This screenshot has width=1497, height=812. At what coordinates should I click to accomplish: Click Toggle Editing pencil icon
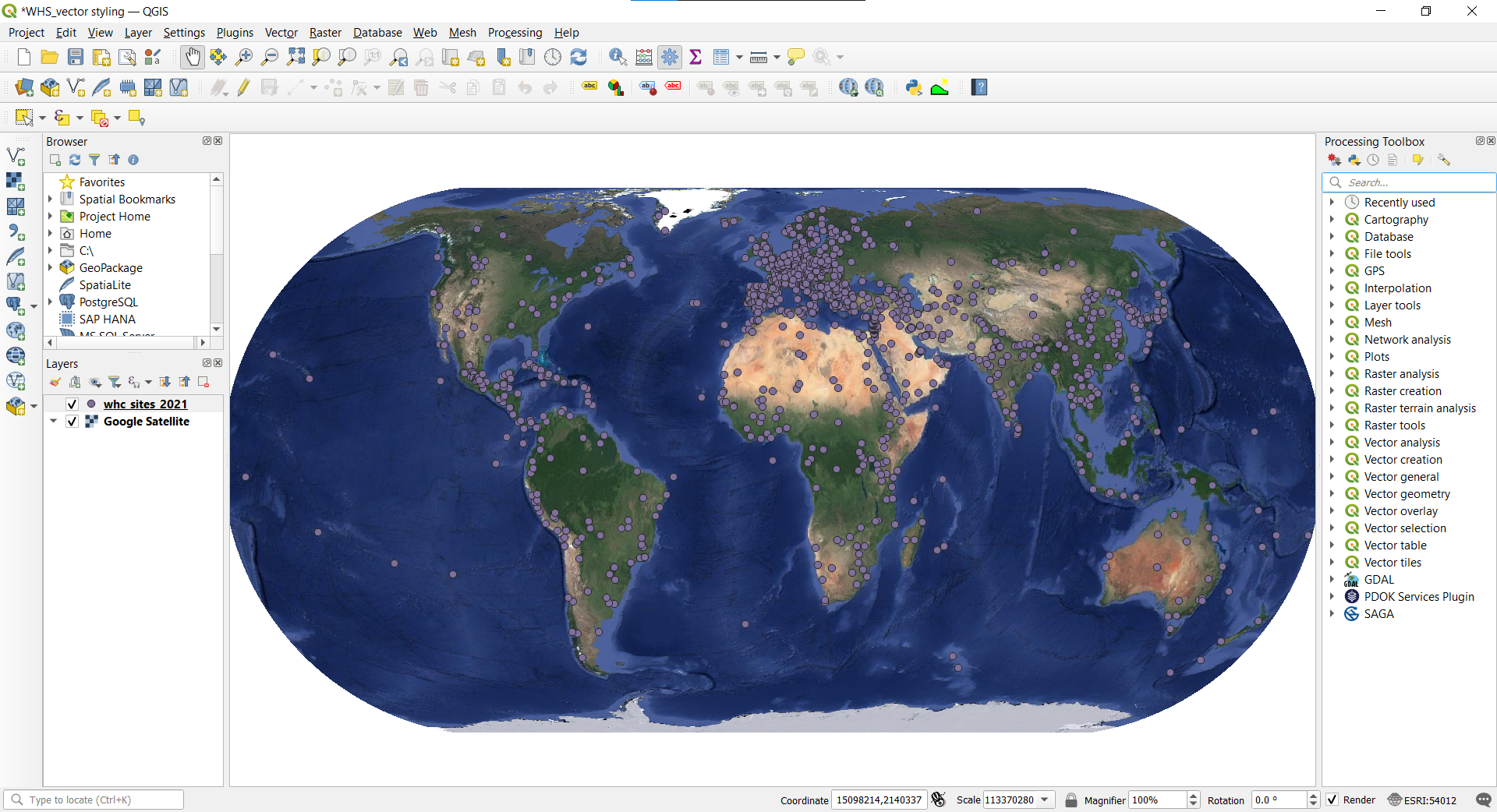(x=244, y=87)
